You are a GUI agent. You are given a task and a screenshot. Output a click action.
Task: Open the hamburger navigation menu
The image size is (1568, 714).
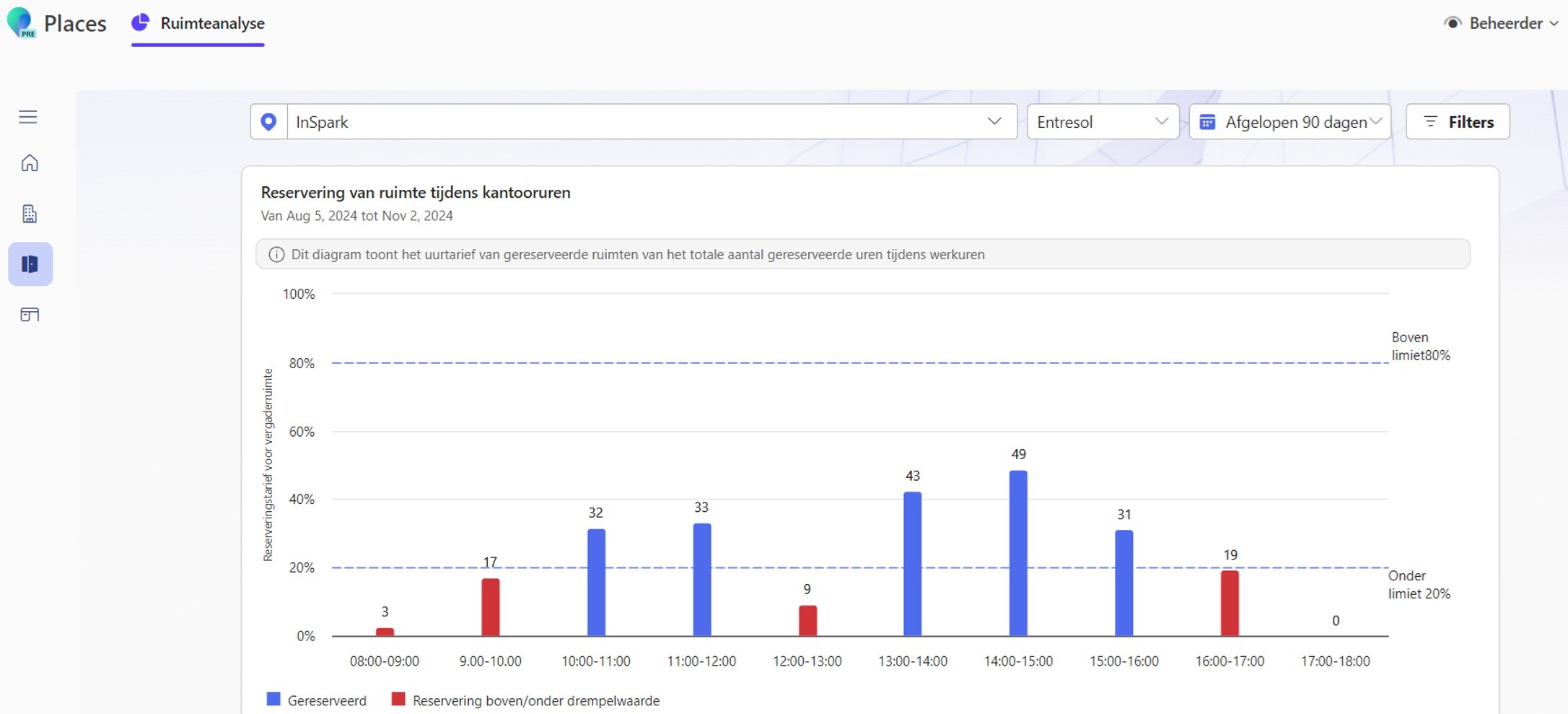coord(28,117)
